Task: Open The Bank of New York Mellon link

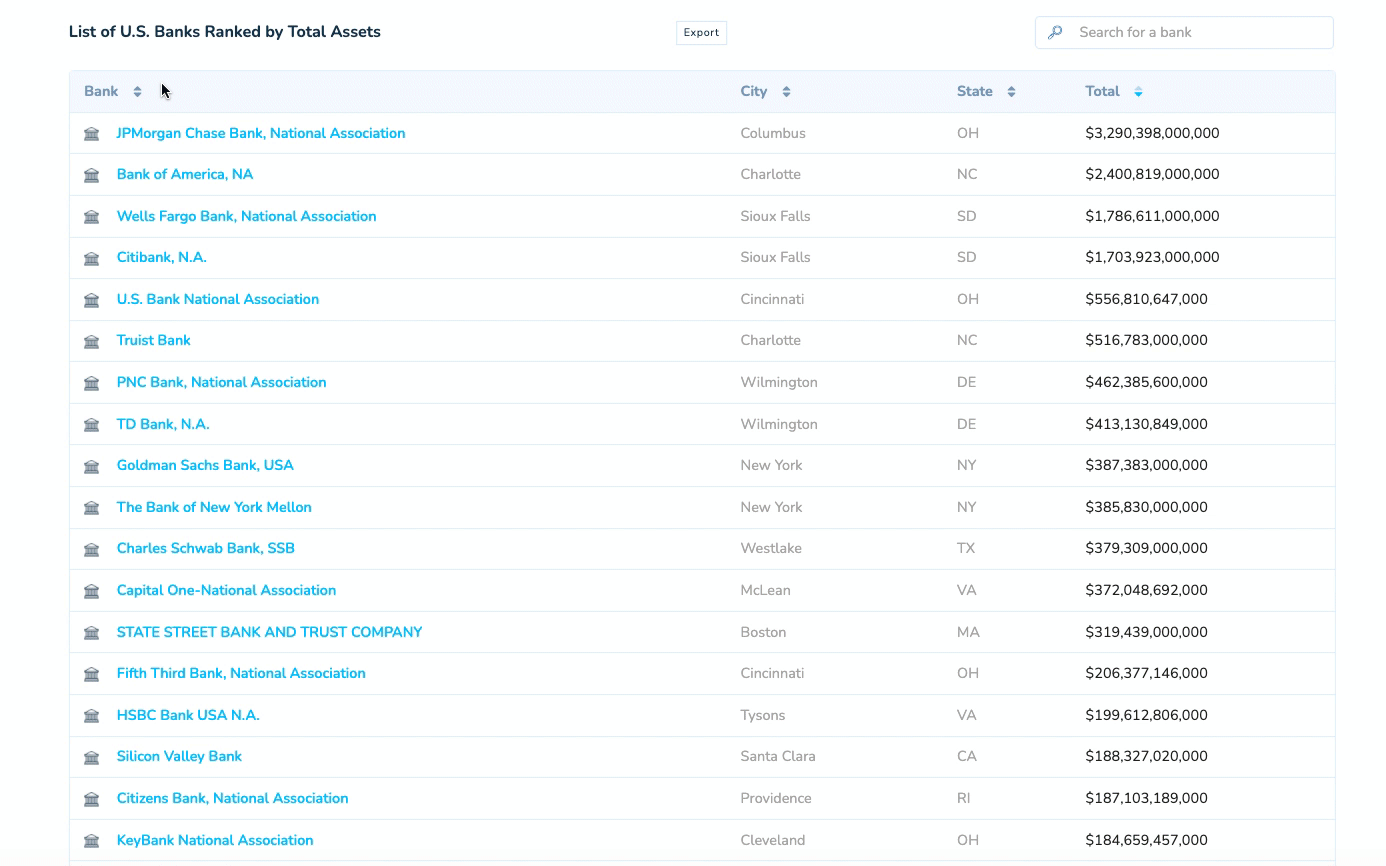Action: point(214,507)
